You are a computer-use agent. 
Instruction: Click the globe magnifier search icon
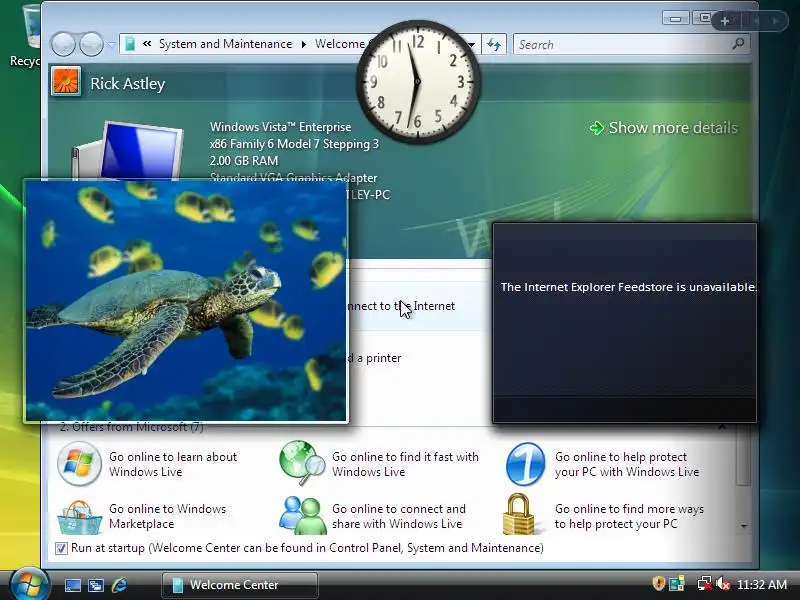coord(302,463)
